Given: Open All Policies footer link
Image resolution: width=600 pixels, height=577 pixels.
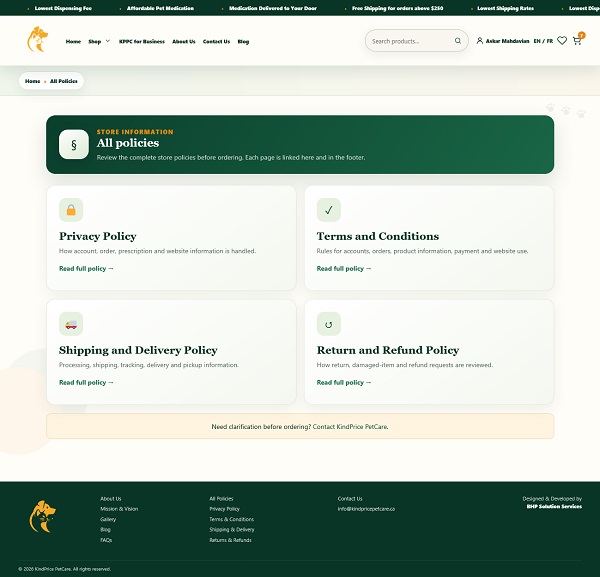Looking at the screenshot, I should 221,499.
